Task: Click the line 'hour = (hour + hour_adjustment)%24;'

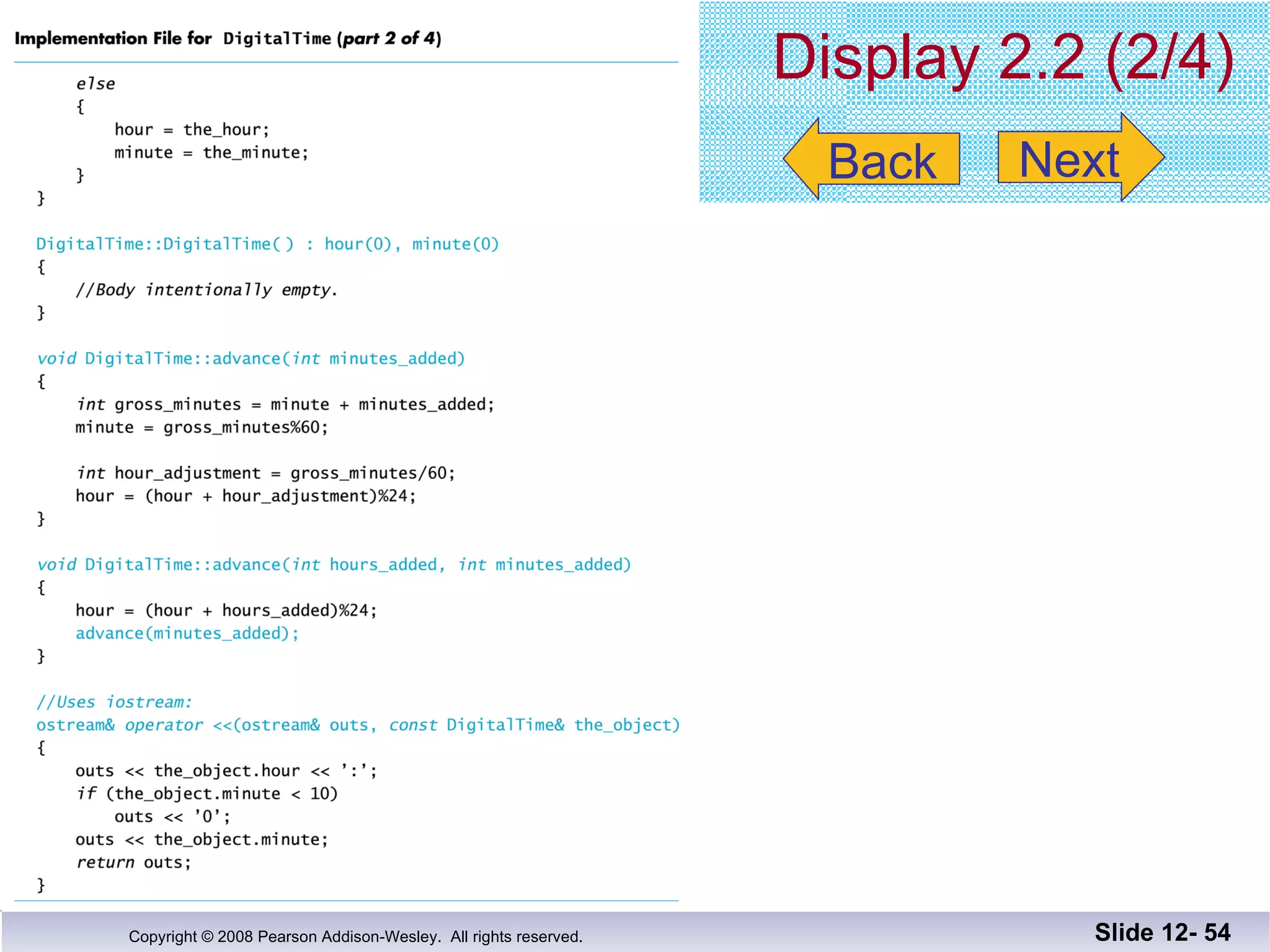Action: click(246, 496)
